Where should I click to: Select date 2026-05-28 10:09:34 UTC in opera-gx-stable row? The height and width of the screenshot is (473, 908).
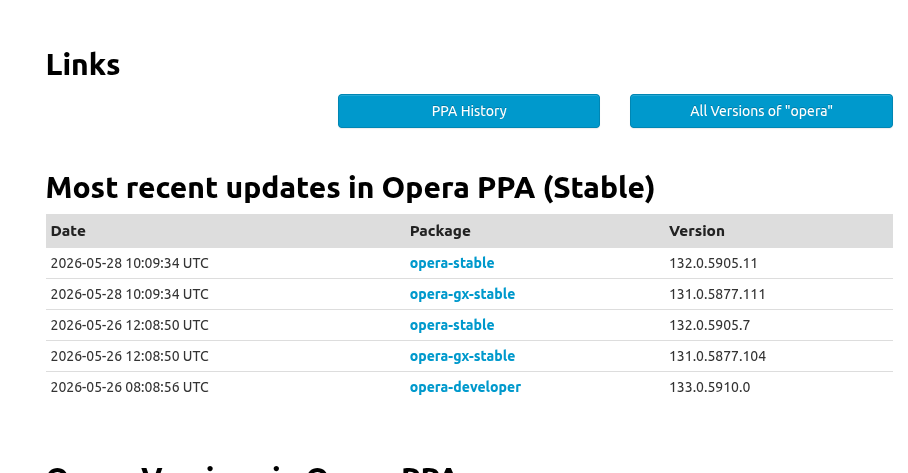[x=130, y=294]
